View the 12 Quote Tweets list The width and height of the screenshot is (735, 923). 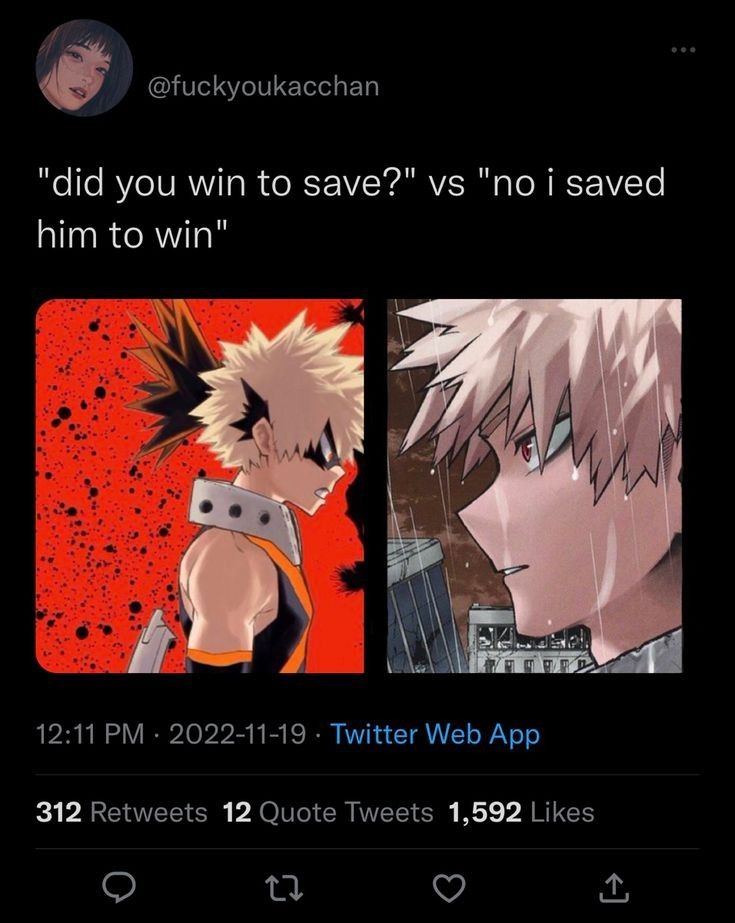[x=328, y=812]
